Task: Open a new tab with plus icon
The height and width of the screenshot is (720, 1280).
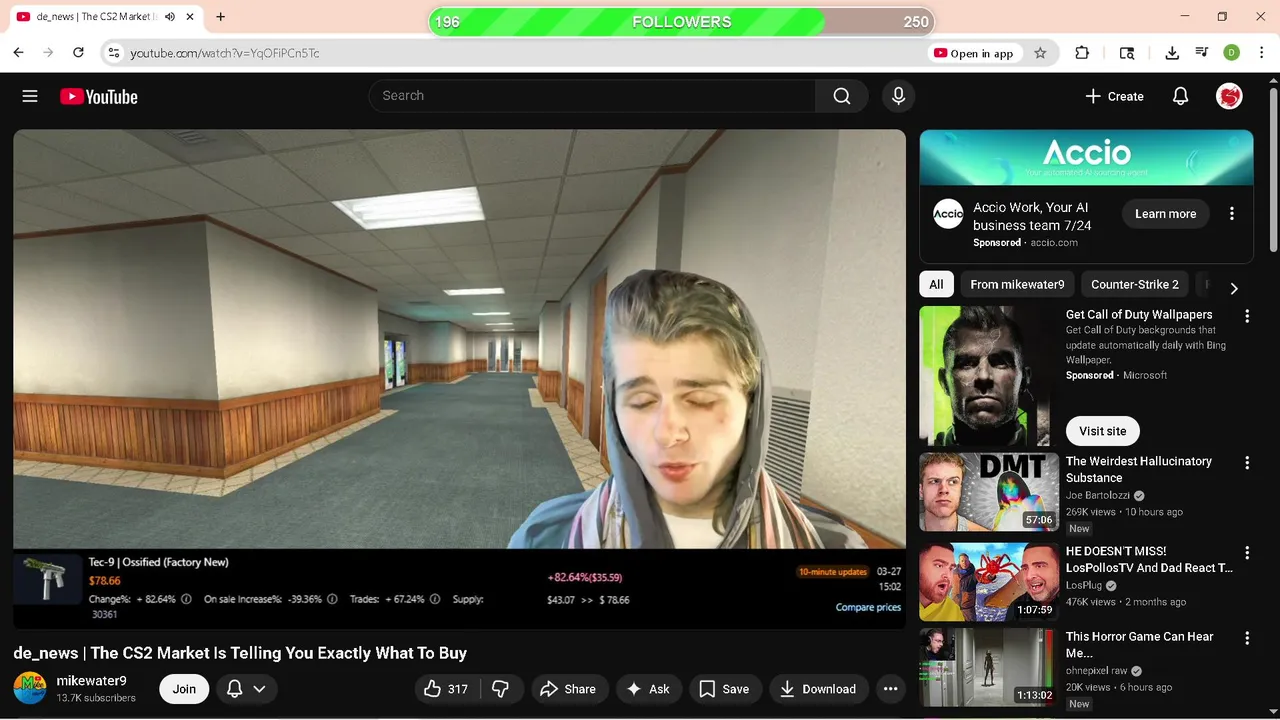Action: coord(220,17)
